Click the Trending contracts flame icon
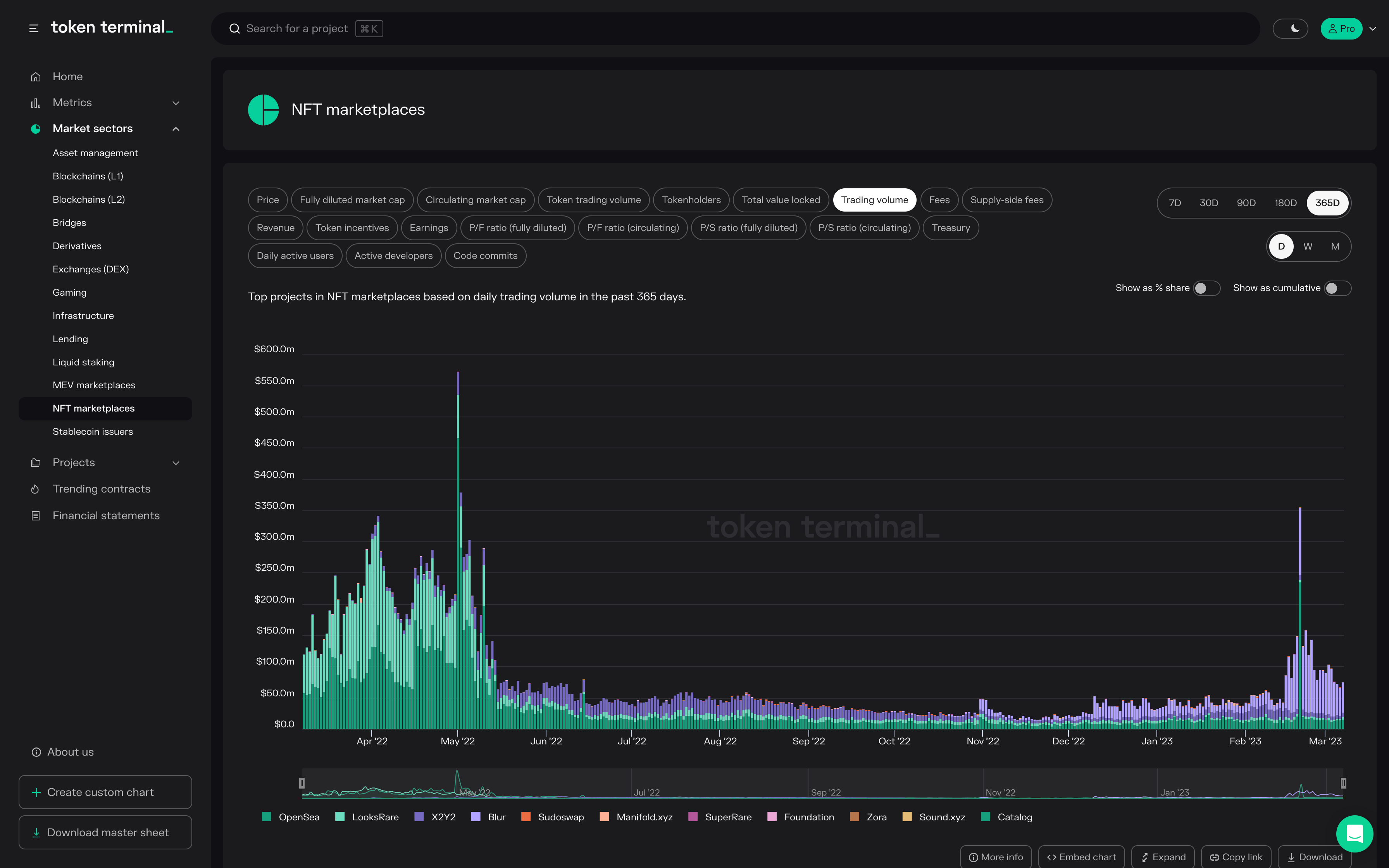 click(x=36, y=489)
